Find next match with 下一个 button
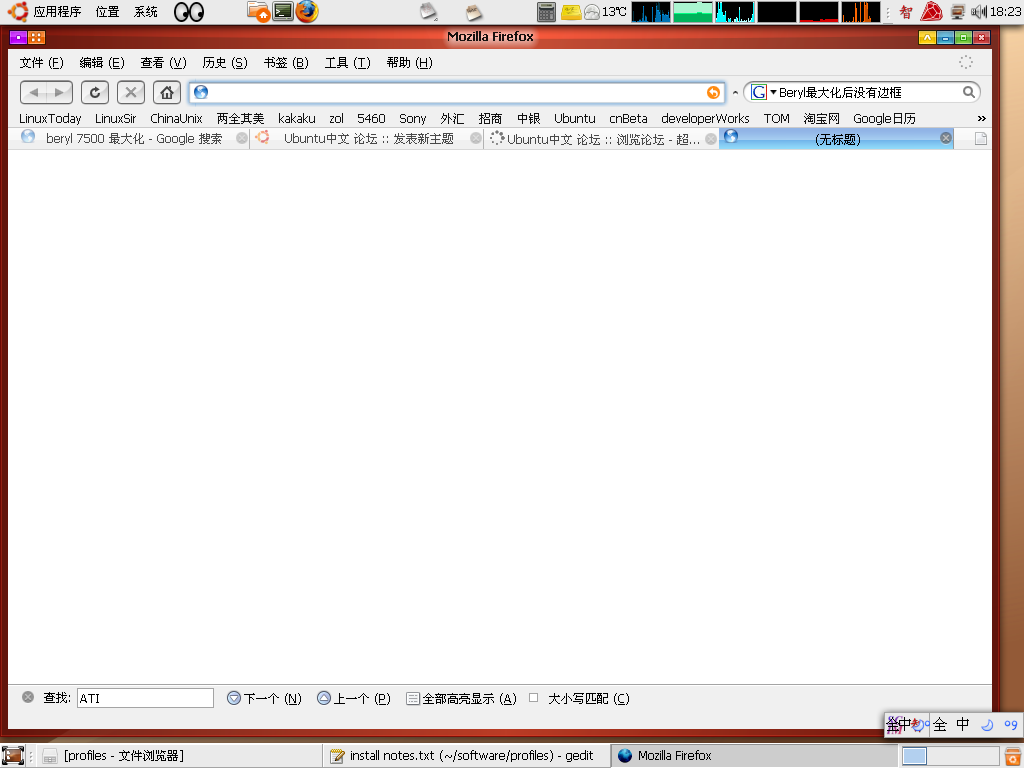The width and height of the screenshot is (1024, 768). [264, 698]
